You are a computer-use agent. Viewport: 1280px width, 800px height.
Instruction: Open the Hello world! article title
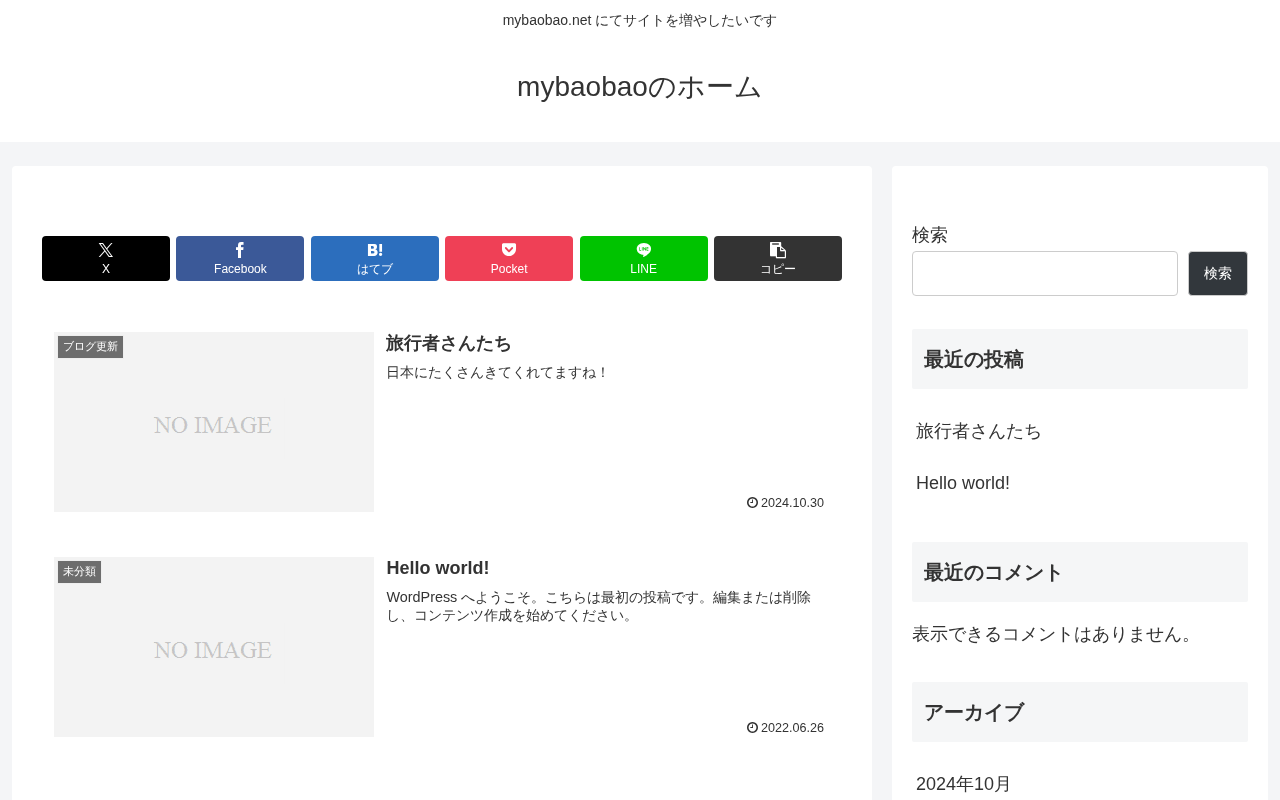[438, 568]
